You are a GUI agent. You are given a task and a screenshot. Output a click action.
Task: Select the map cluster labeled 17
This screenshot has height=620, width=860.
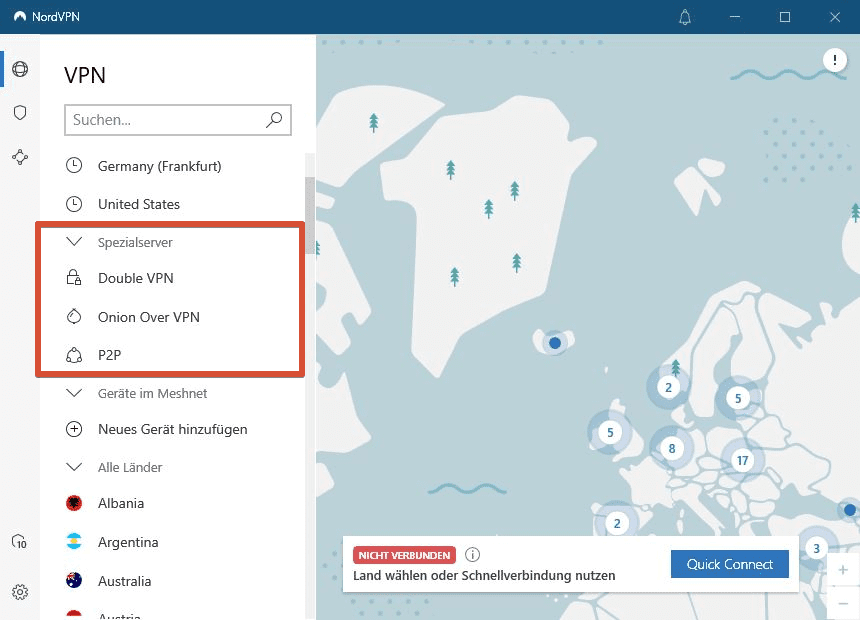point(742,460)
